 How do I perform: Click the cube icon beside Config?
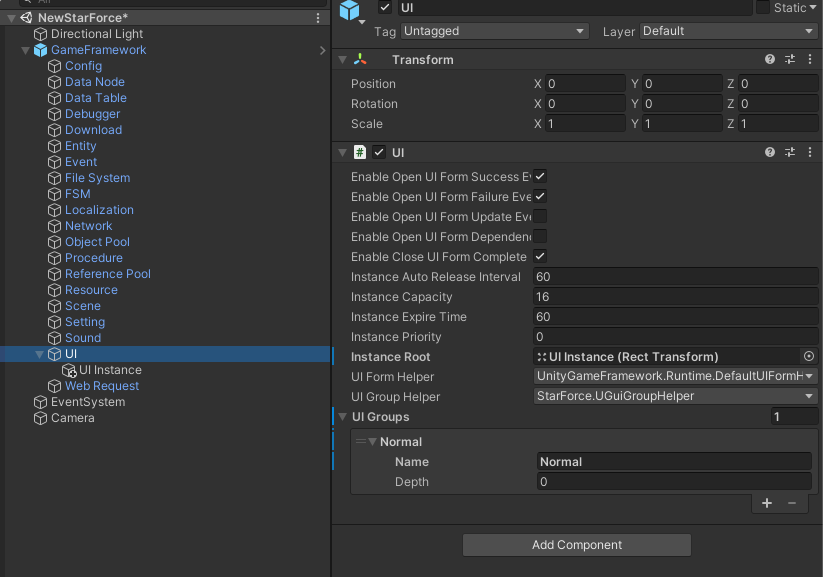tap(55, 66)
